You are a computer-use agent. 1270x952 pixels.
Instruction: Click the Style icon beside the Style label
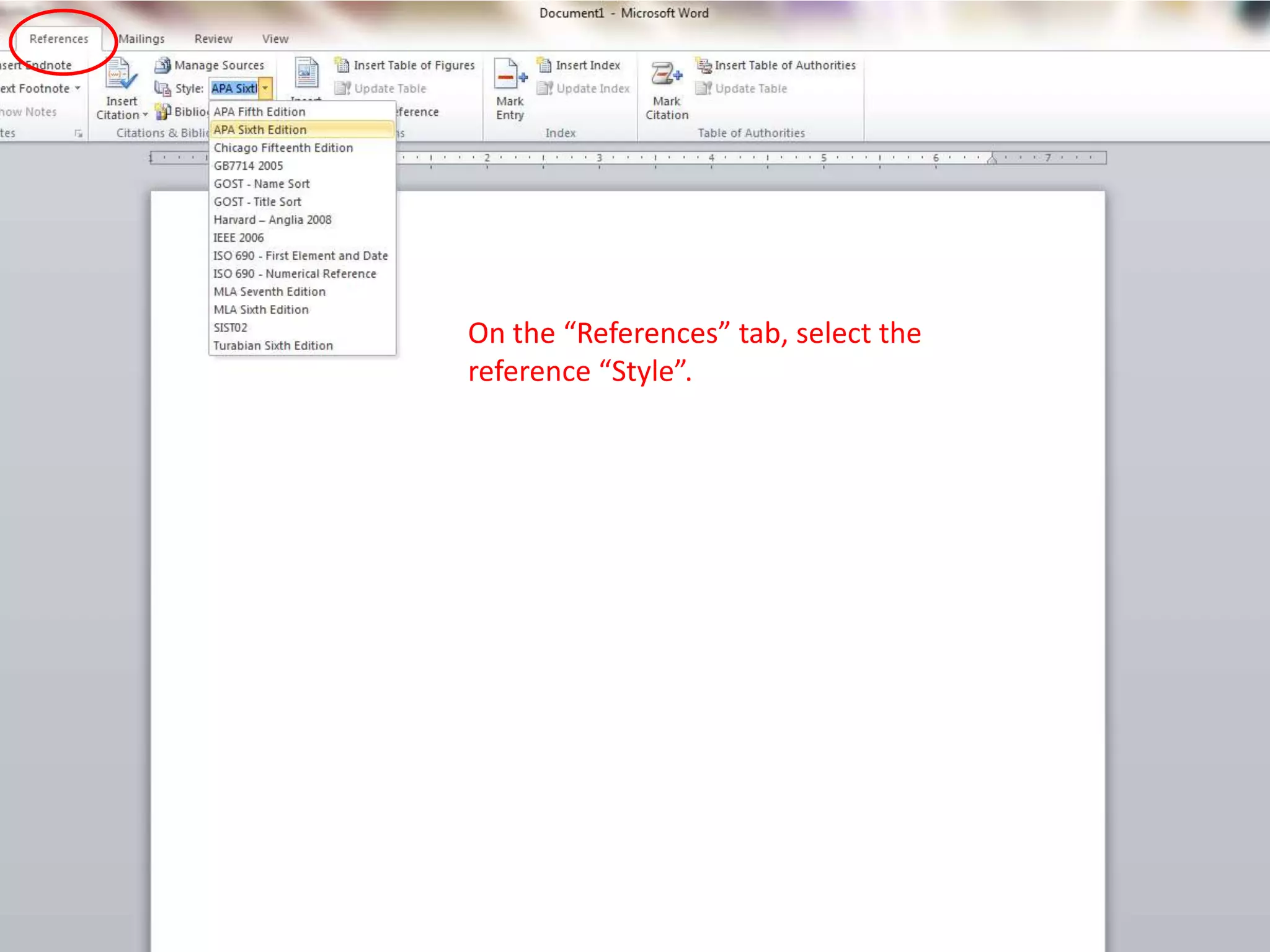[x=162, y=89]
